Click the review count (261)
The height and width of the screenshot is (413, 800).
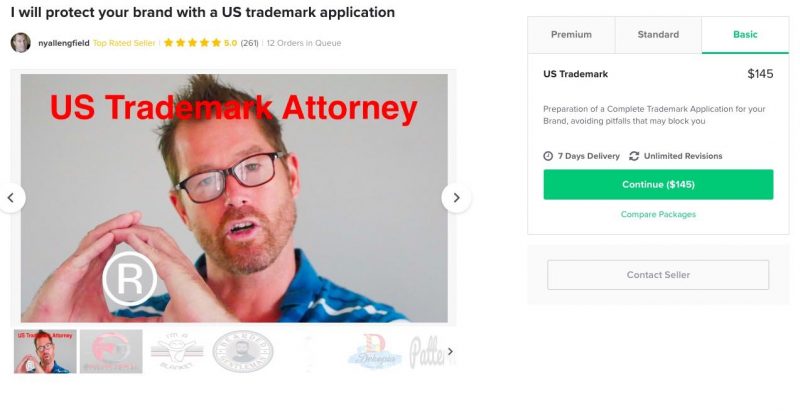pos(249,43)
